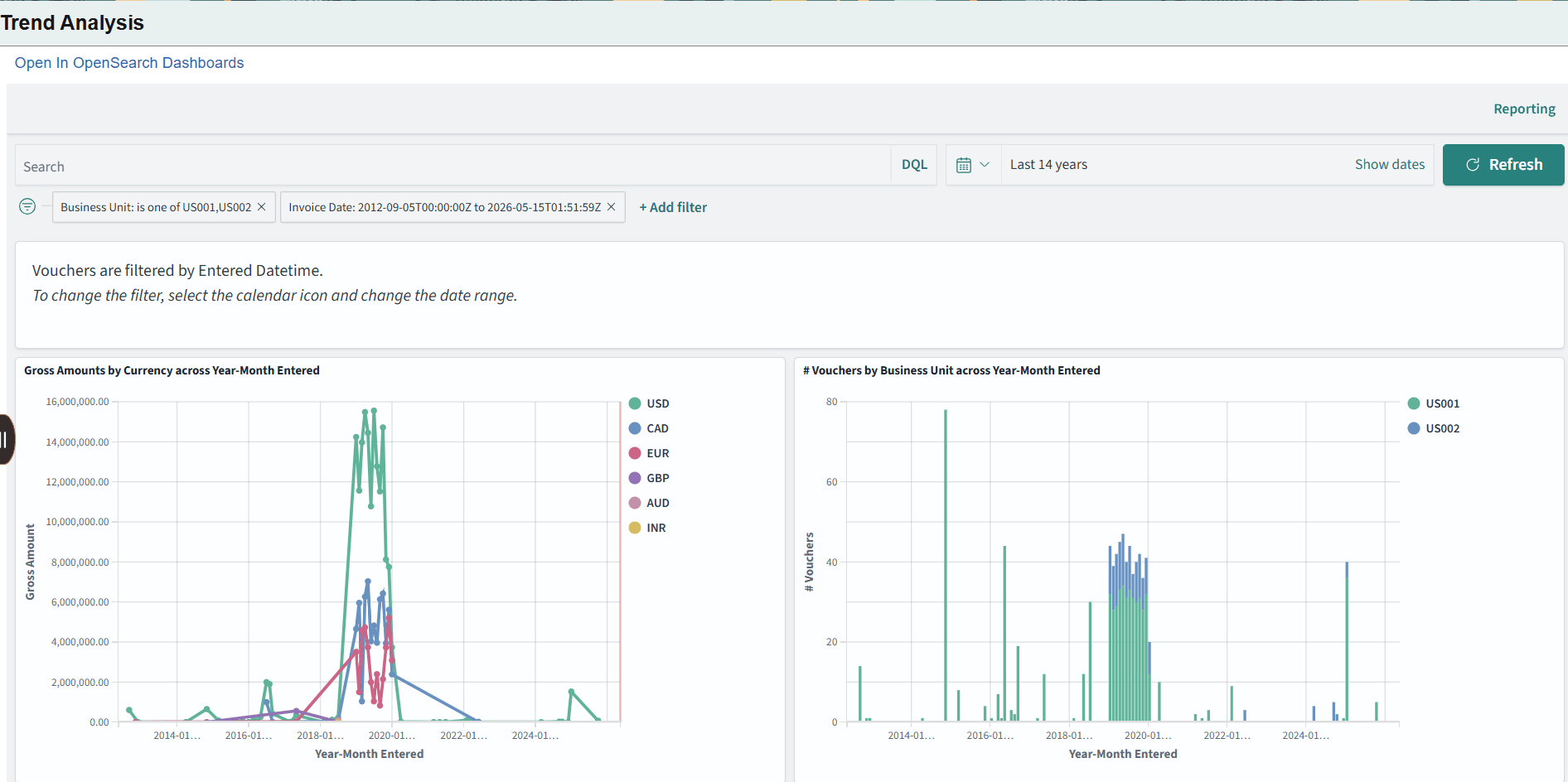Image resolution: width=1568 pixels, height=782 pixels.
Task: Edit the Business Unit filter pill
Action: [155, 207]
